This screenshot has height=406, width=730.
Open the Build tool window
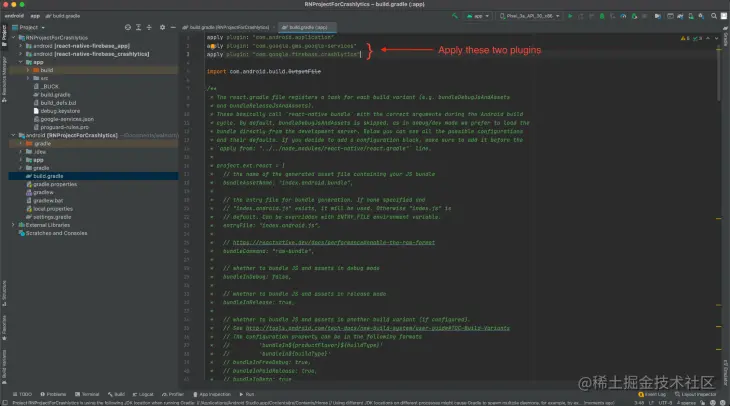116,394
